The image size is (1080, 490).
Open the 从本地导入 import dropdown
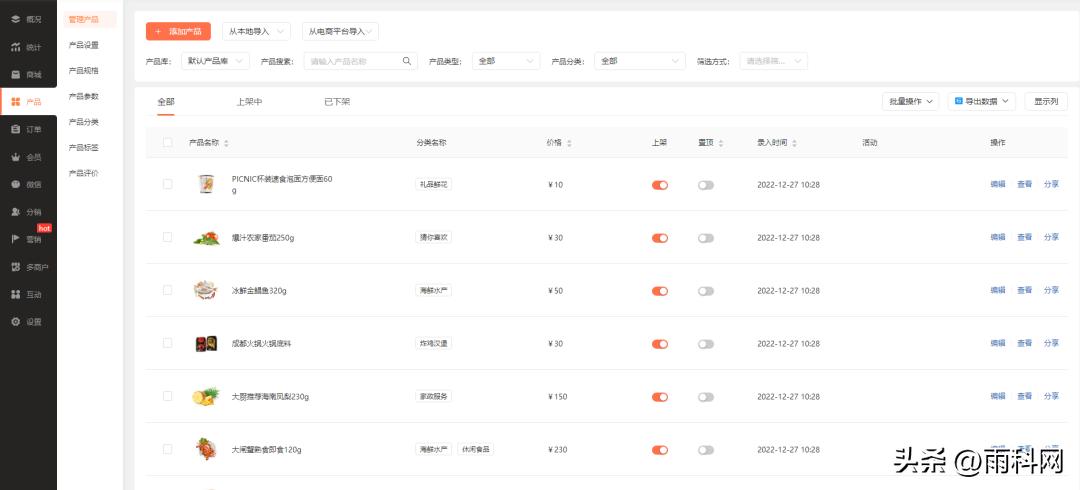click(256, 32)
